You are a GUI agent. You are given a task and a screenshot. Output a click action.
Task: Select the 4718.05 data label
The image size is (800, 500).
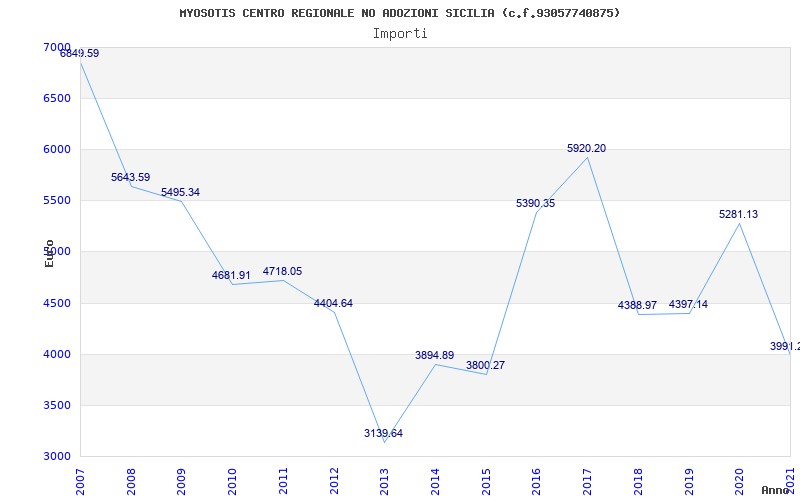click(x=283, y=271)
